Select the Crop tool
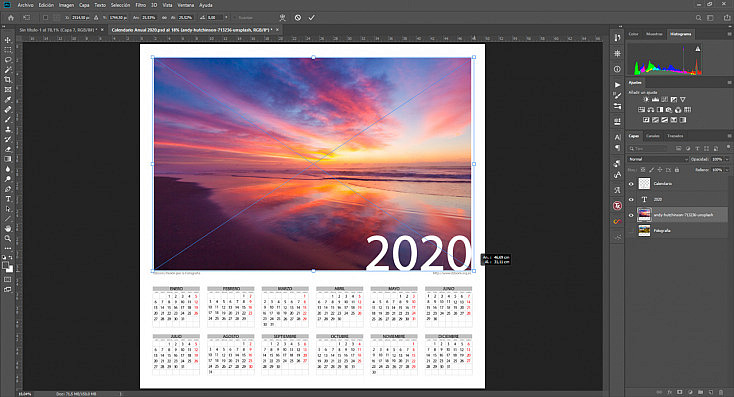The width and height of the screenshot is (734, 397). (7, 80)
